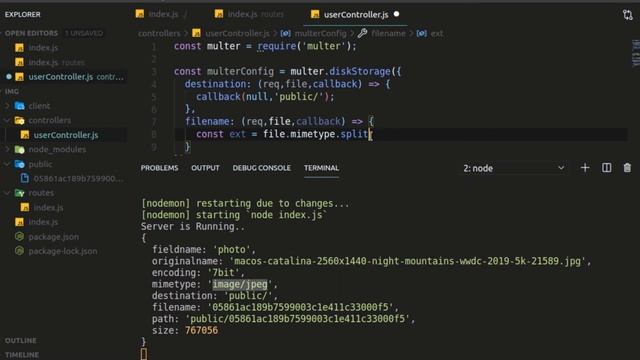Viewport: 640px width, 360px height.
Task: Click 'Server is Running..' terminal line
Action: pyautogui.click(x=193, y=227)
